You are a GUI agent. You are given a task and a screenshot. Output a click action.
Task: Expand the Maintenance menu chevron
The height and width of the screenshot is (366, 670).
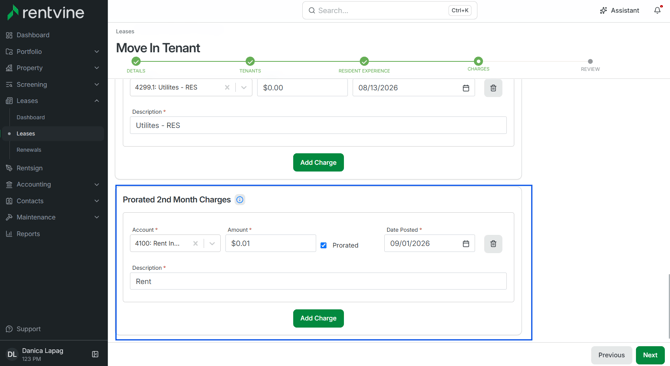[97, 217]
